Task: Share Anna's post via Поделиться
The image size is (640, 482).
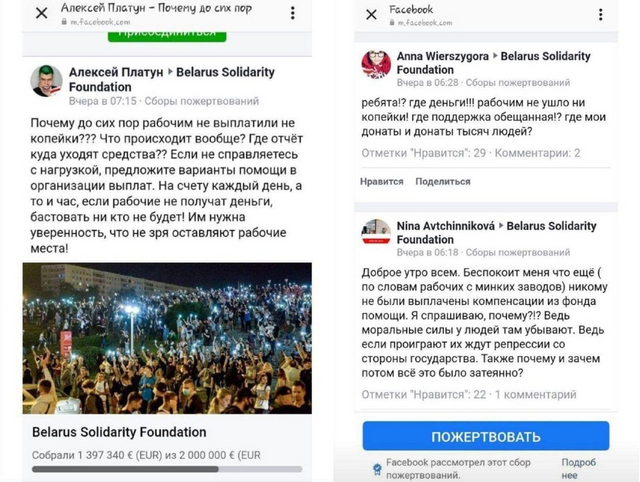Action: click(x=442, y=181)
